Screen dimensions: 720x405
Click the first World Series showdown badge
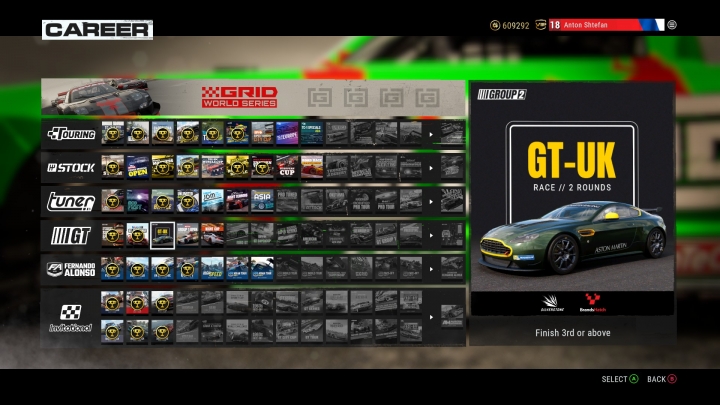tap(320, 98)
